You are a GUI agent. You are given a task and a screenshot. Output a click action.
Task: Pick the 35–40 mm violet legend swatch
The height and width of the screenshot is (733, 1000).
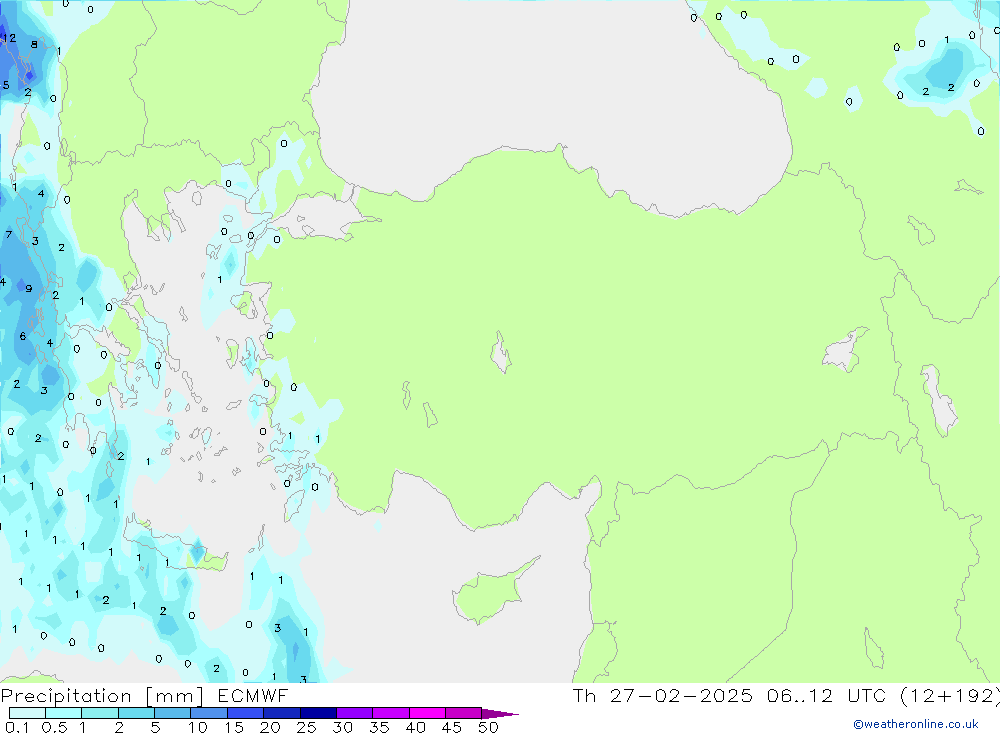click(390, 713)
